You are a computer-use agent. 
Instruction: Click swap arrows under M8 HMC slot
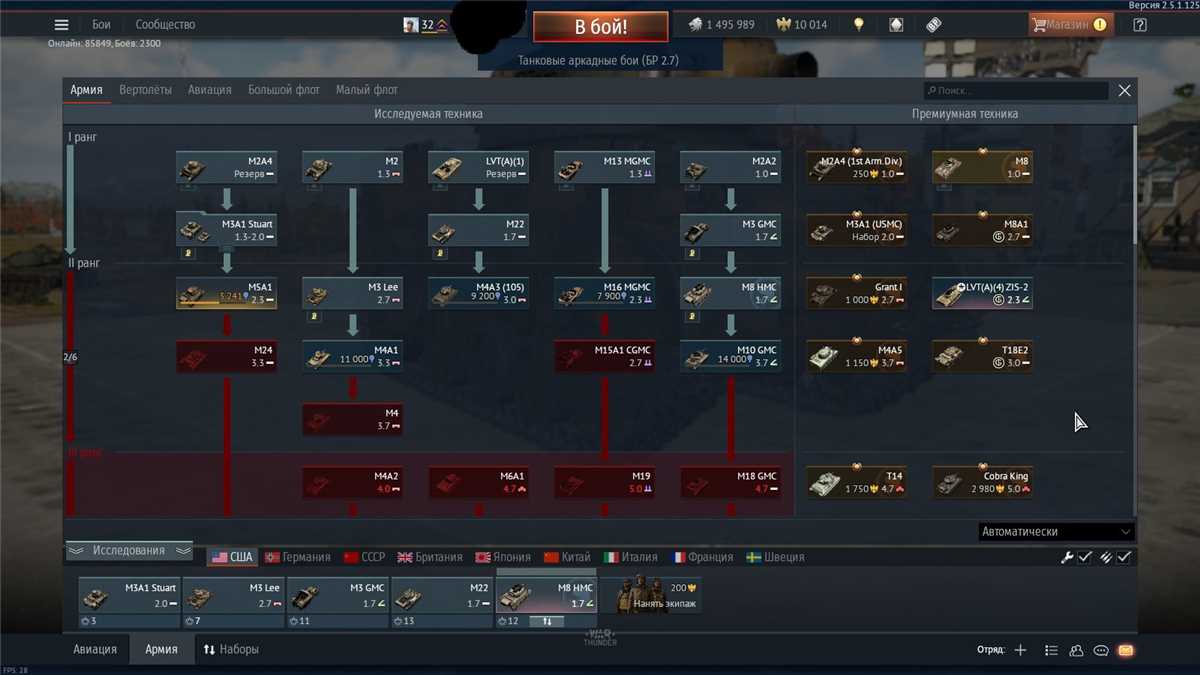point(547,621)
